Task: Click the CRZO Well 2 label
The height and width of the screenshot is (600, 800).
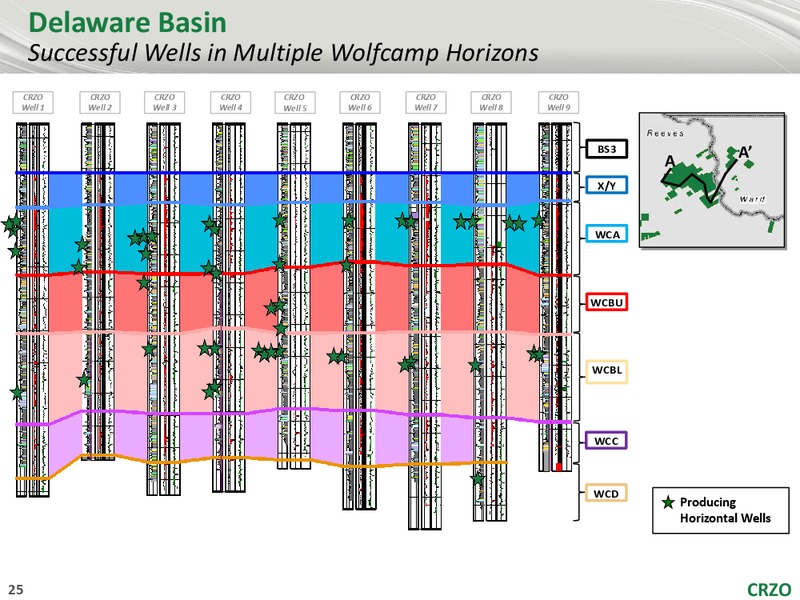Action: point(100,102)
